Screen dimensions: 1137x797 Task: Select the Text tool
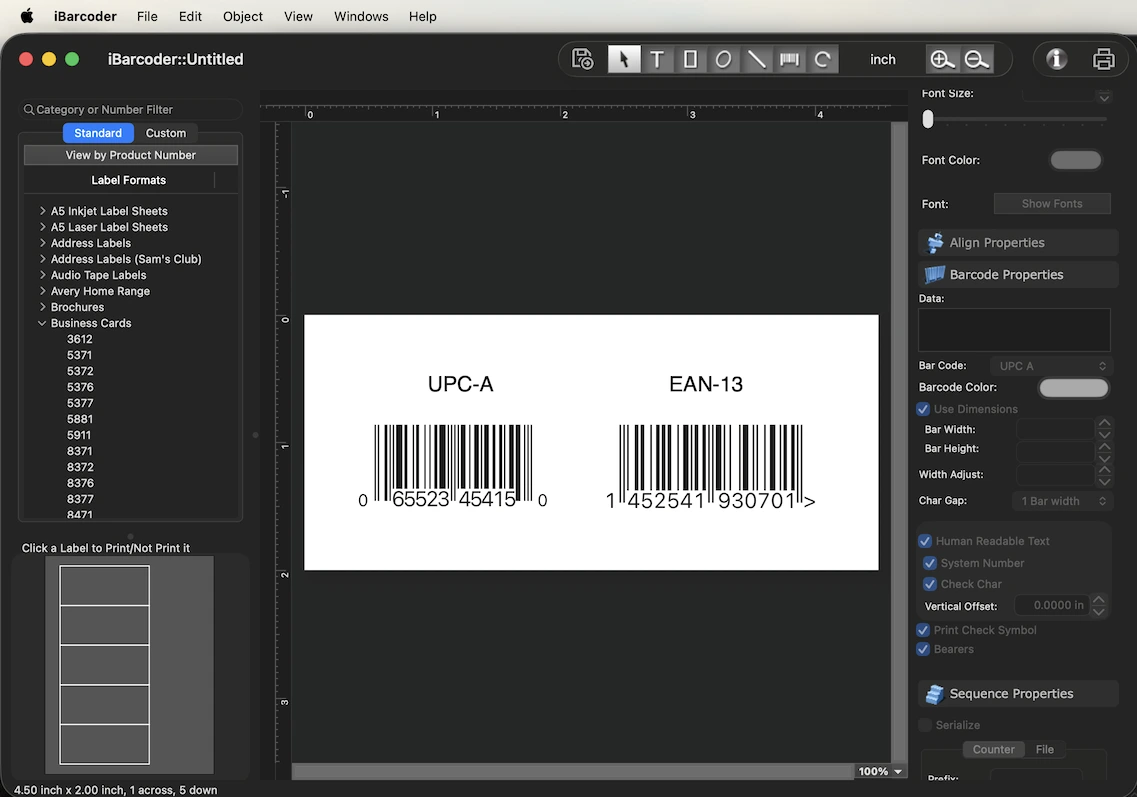(x=657, y=59)
